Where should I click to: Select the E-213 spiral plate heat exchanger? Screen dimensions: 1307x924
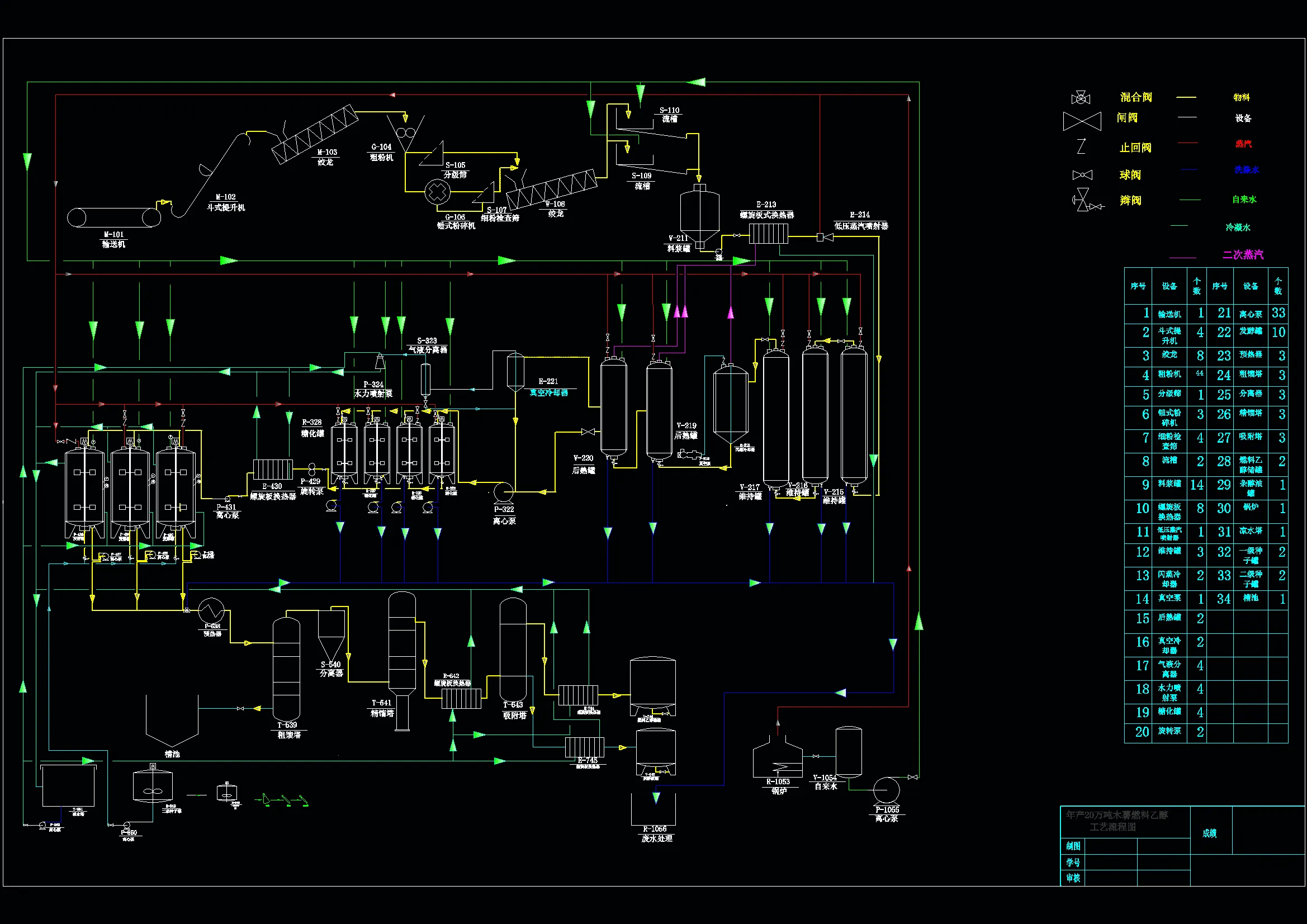[x=768, y=234]
